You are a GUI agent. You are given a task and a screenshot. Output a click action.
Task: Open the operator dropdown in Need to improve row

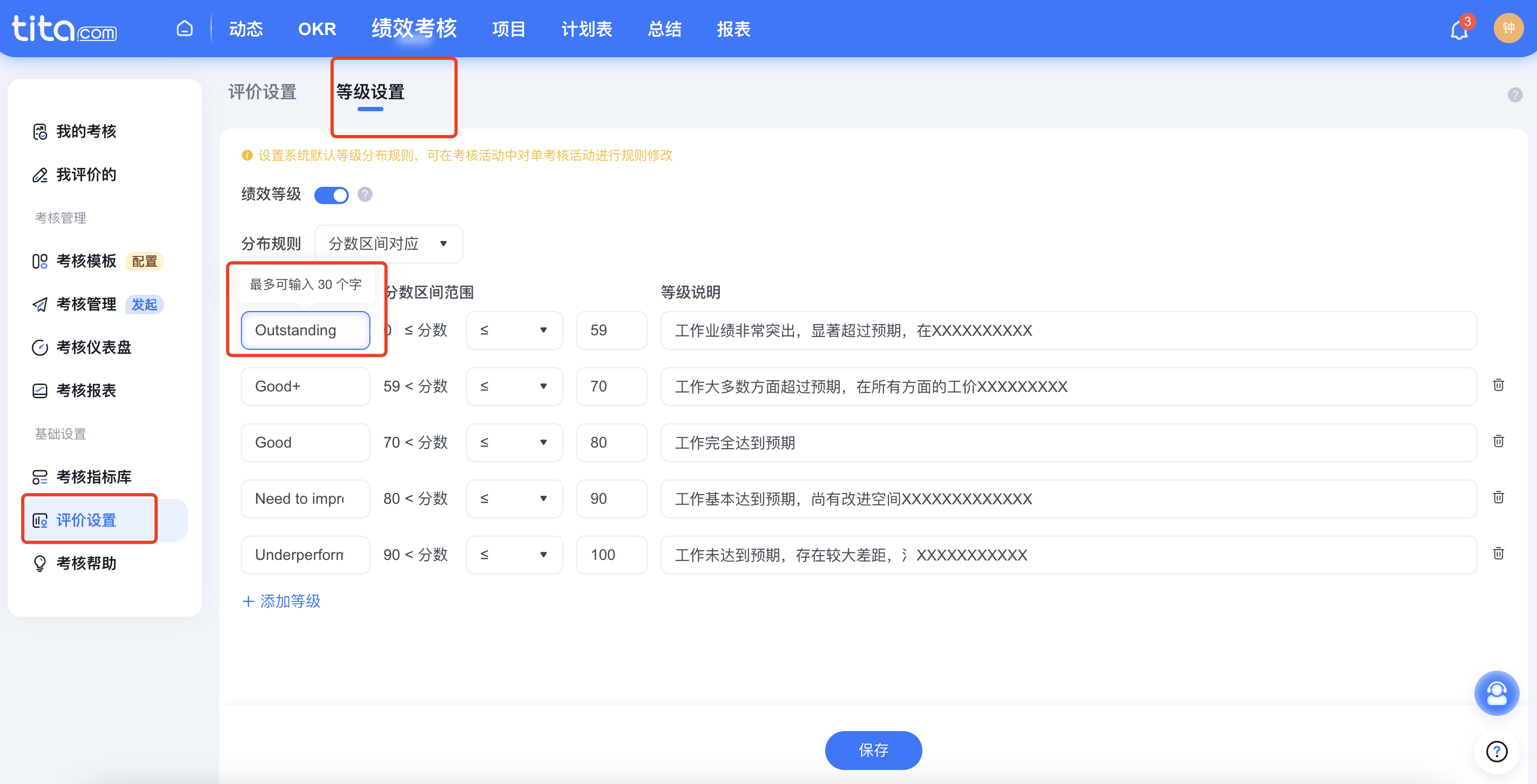[x=514, y=498]
